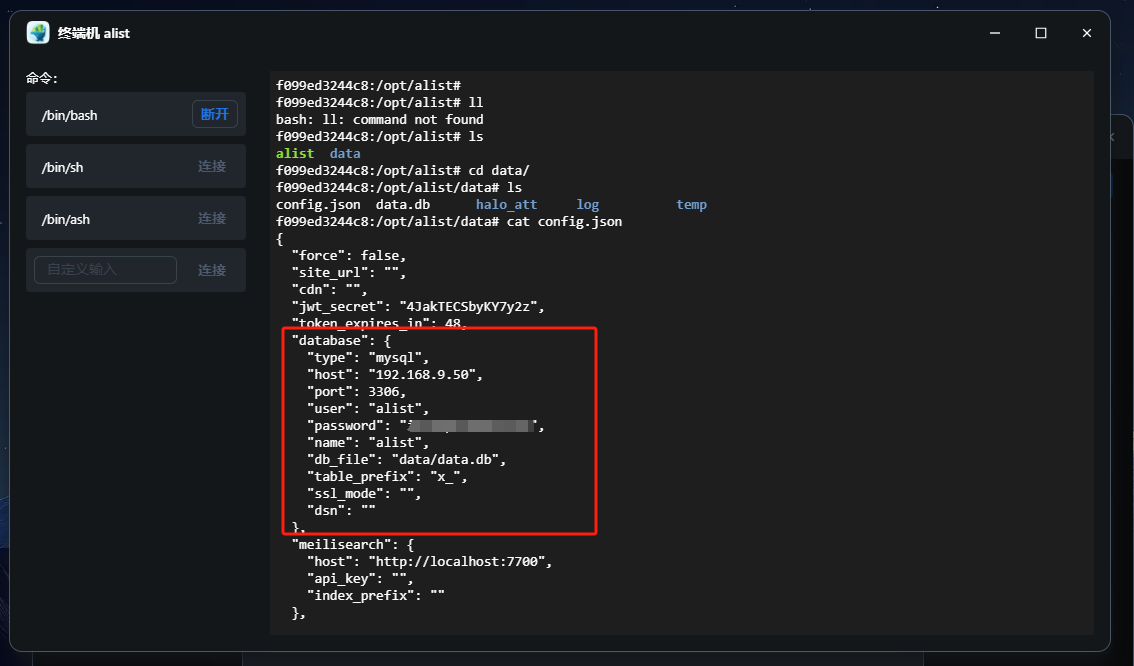Select the /bin/sh command row
Screen dimensions: 1134x666
pos(136,166)
